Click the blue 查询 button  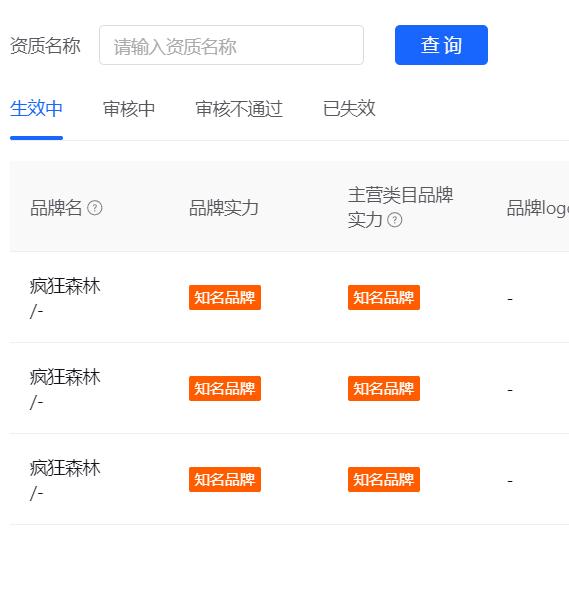[x=441, y=45]
